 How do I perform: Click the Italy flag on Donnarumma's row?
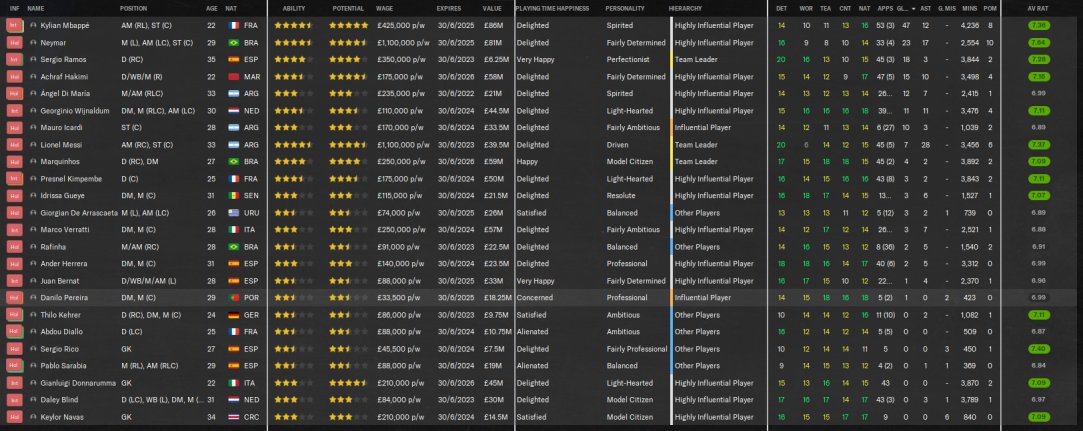coord(233,383)
